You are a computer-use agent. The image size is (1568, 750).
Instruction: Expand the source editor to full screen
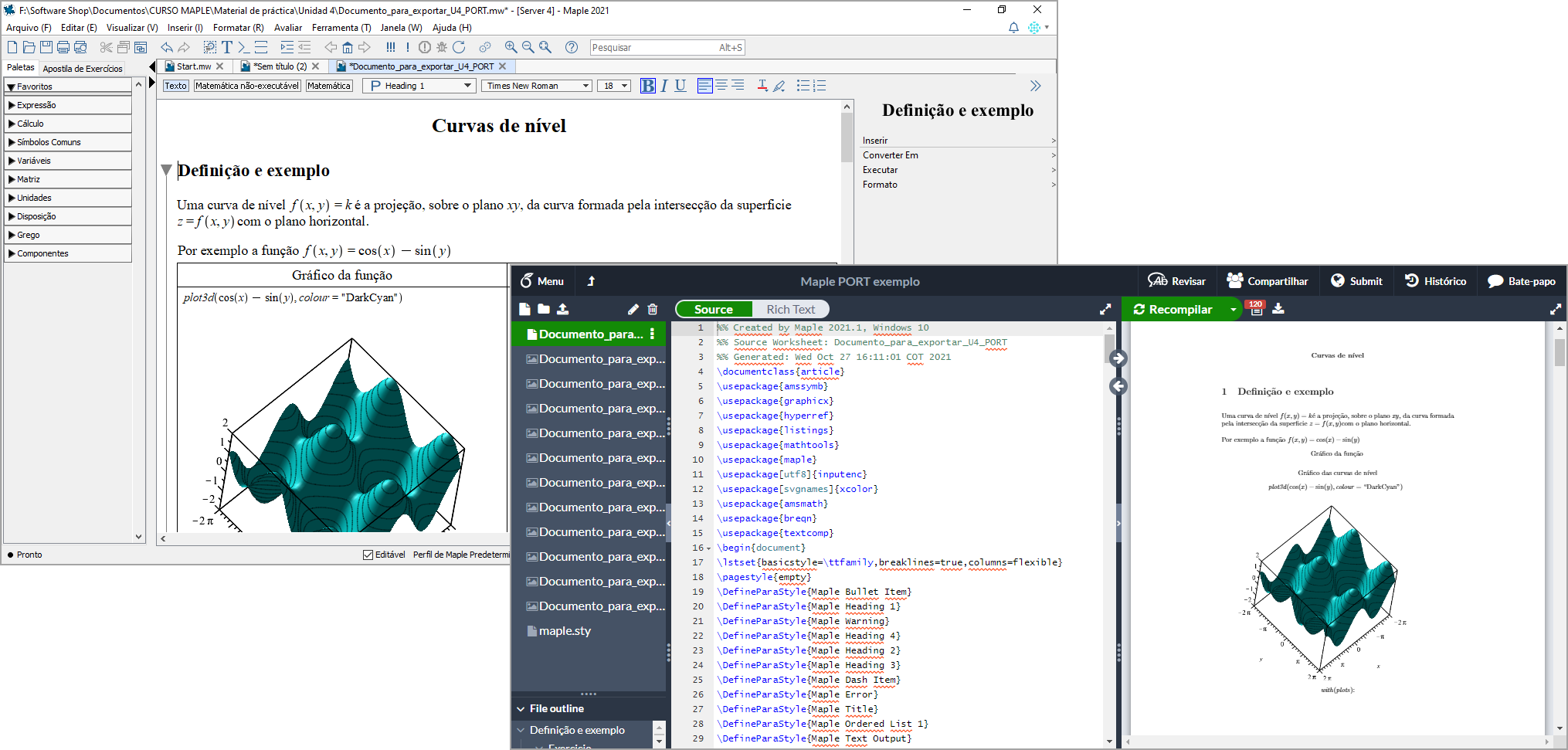(x=1105, y=309)
